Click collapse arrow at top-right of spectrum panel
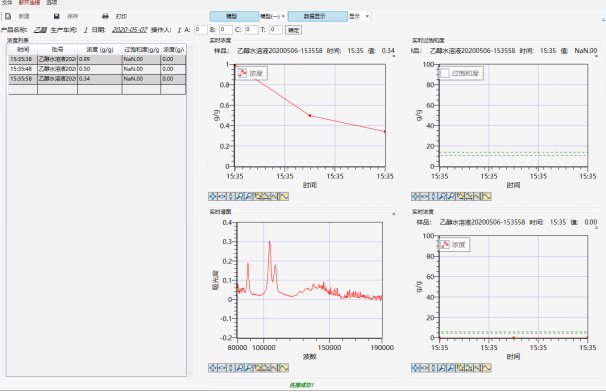This screenshot has height=392, width=606. tap(394, 213)
